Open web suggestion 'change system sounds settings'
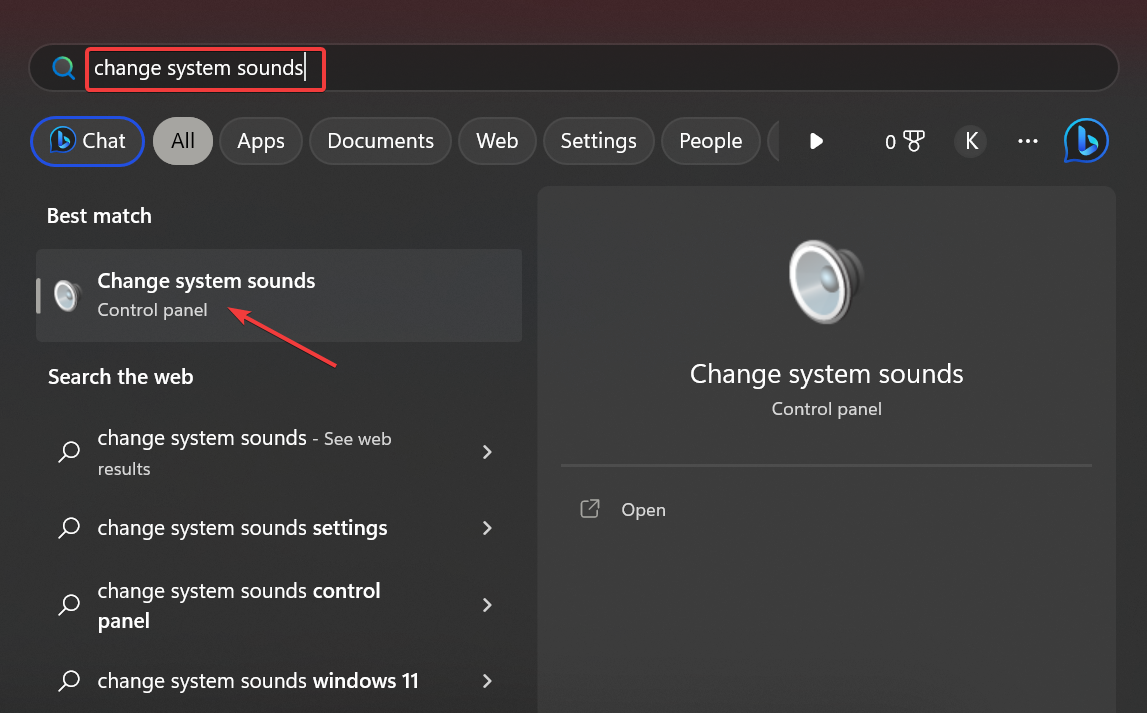1147x713 pixels. click(x=242, y=528)
